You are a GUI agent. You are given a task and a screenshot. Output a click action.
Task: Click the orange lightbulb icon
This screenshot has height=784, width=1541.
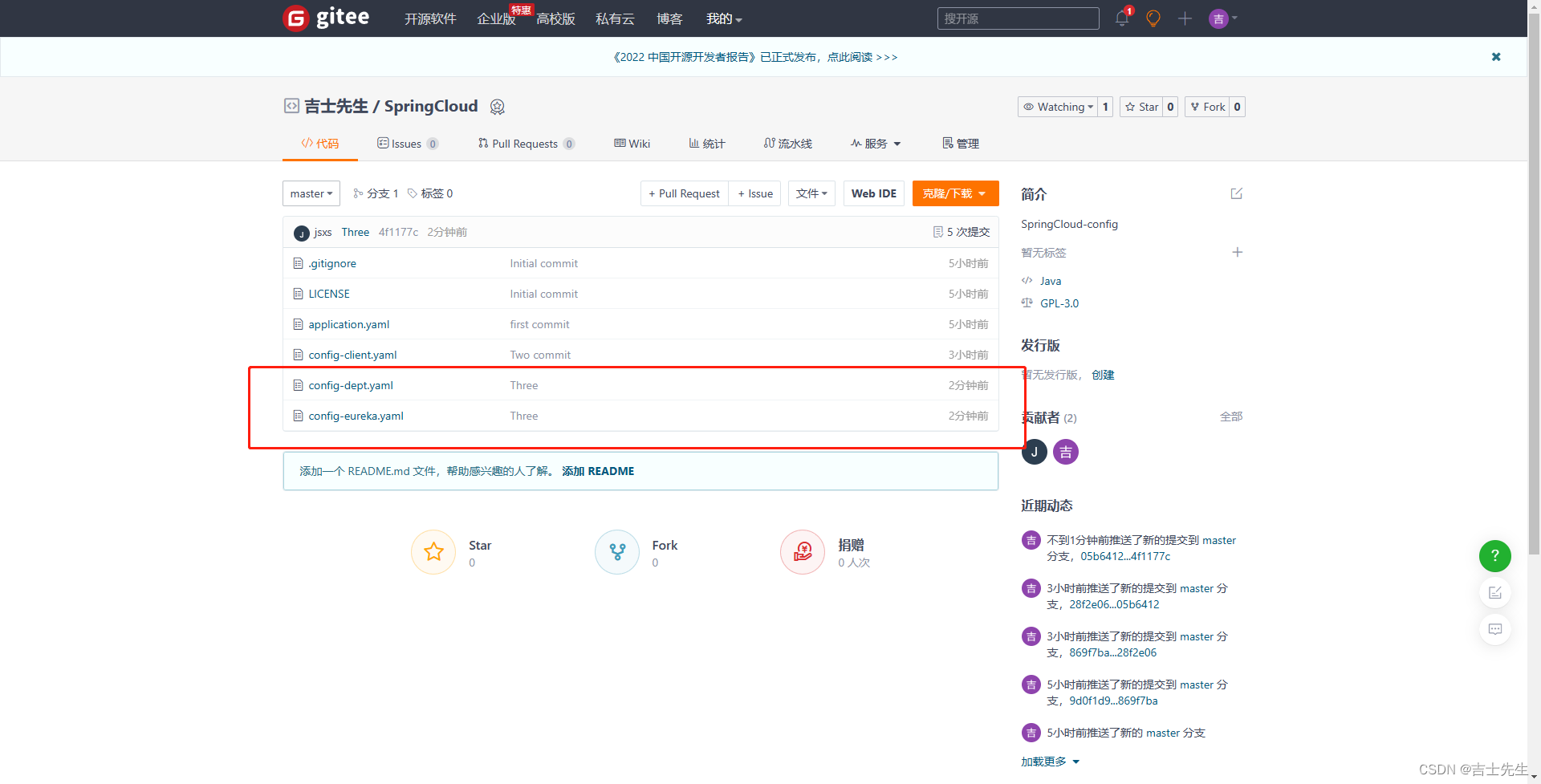point(1153,18)
